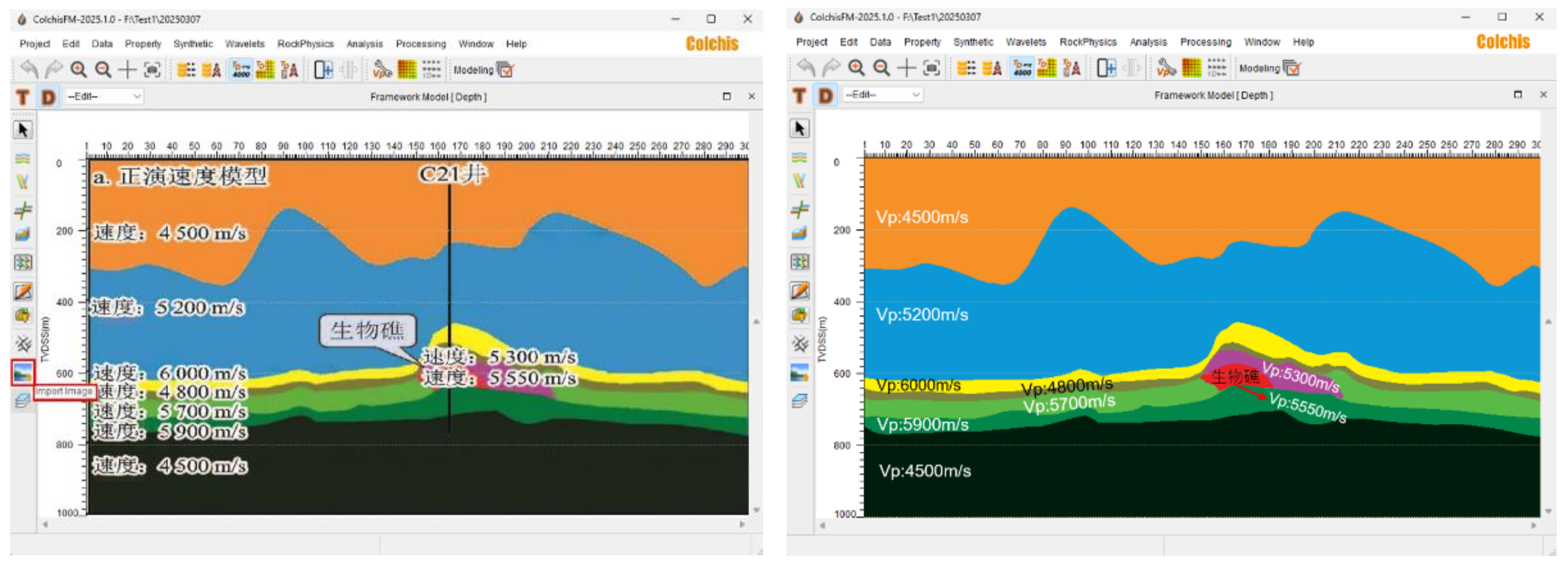Click Redo arrow in left window toolbar

(54, 69)
